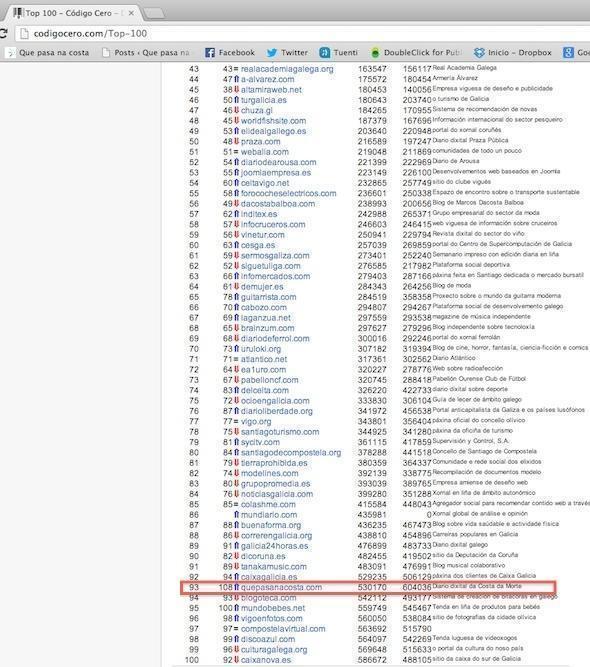Viewport: 590px width, 667px height.
Task: Open the dacostabalboa.com link
Action: (278, 204)
